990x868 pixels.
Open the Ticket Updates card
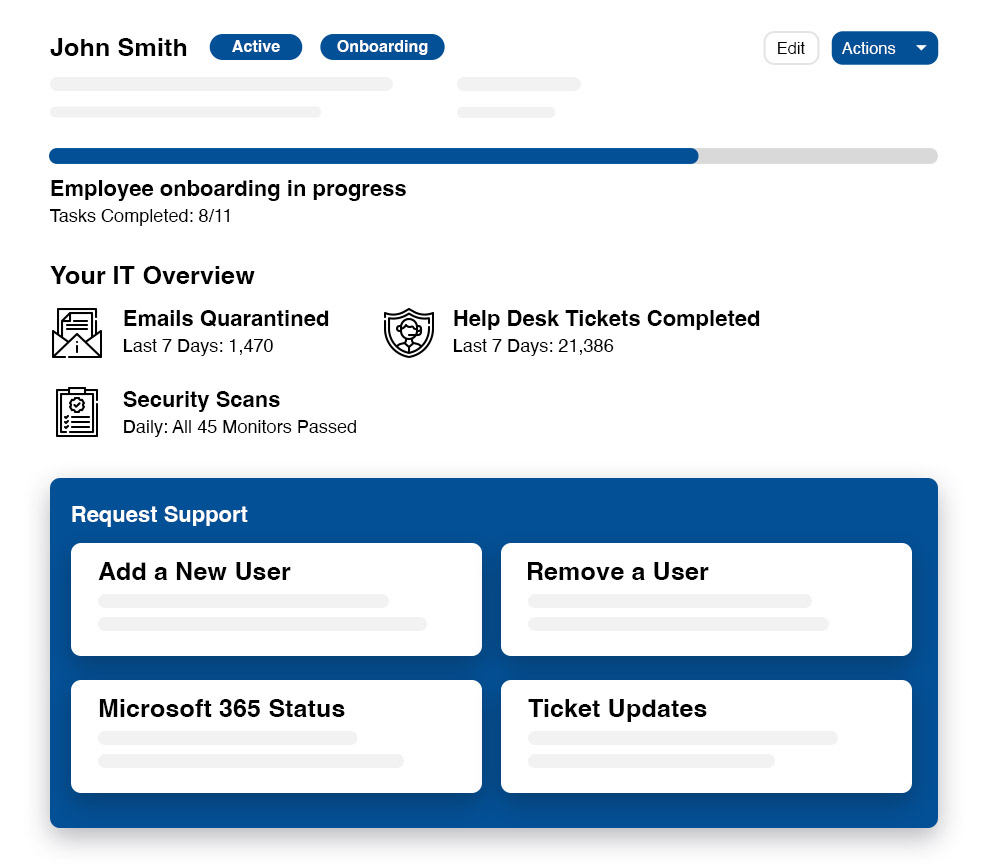tap(706, 736)
